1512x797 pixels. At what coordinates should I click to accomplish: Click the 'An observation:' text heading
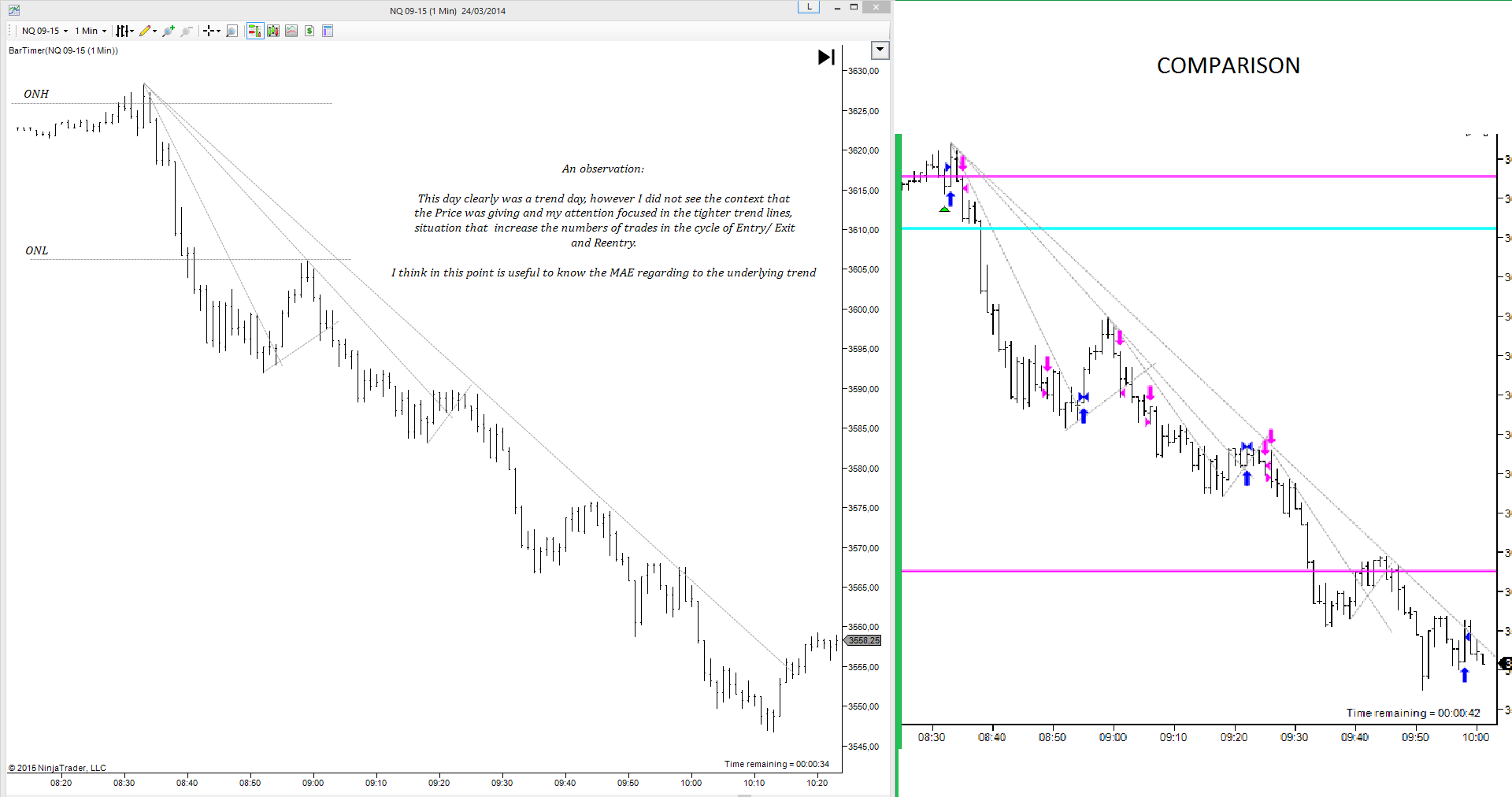pos(602,169)
